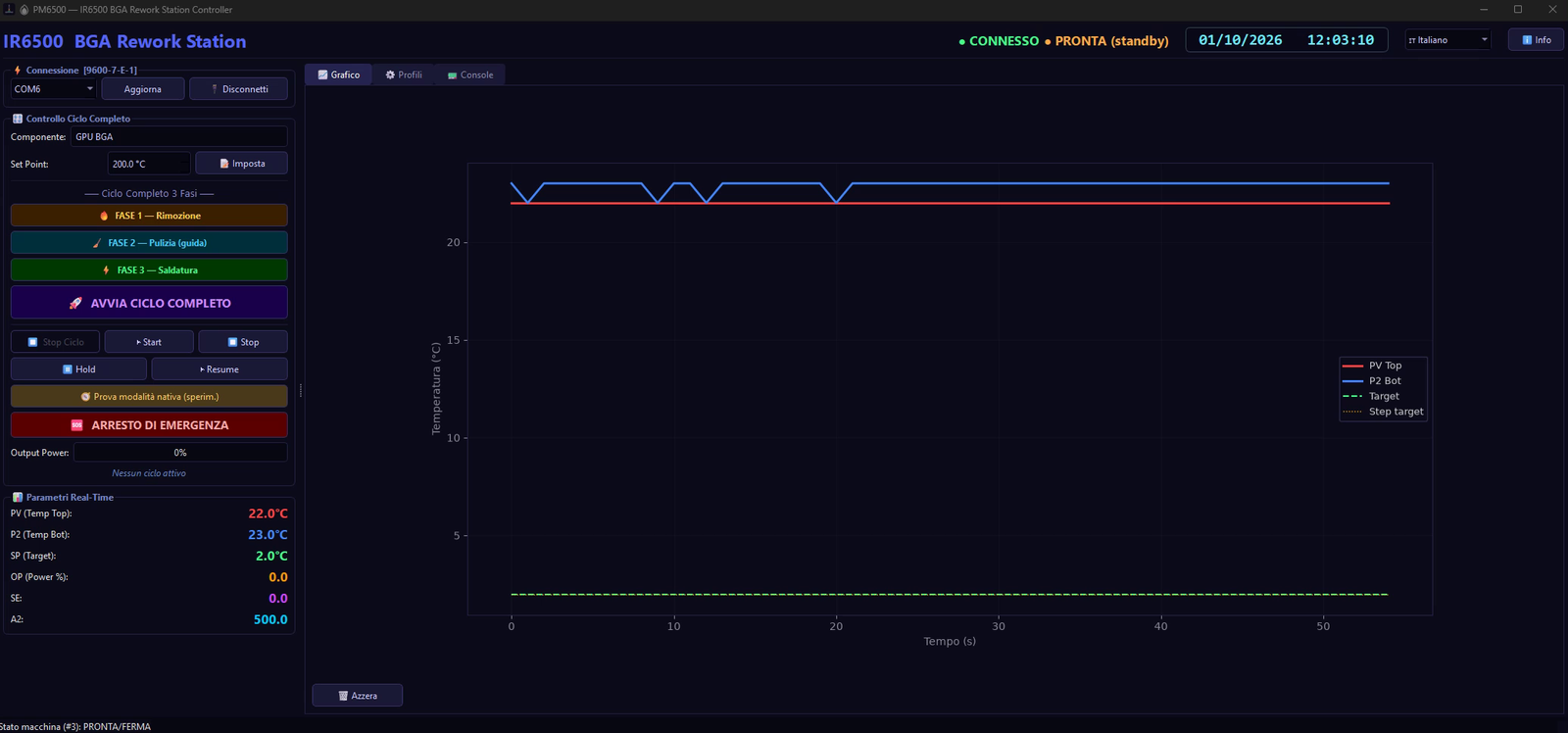Click the P2 (Temp Bot) value 23.0°C

pos(268,535)
